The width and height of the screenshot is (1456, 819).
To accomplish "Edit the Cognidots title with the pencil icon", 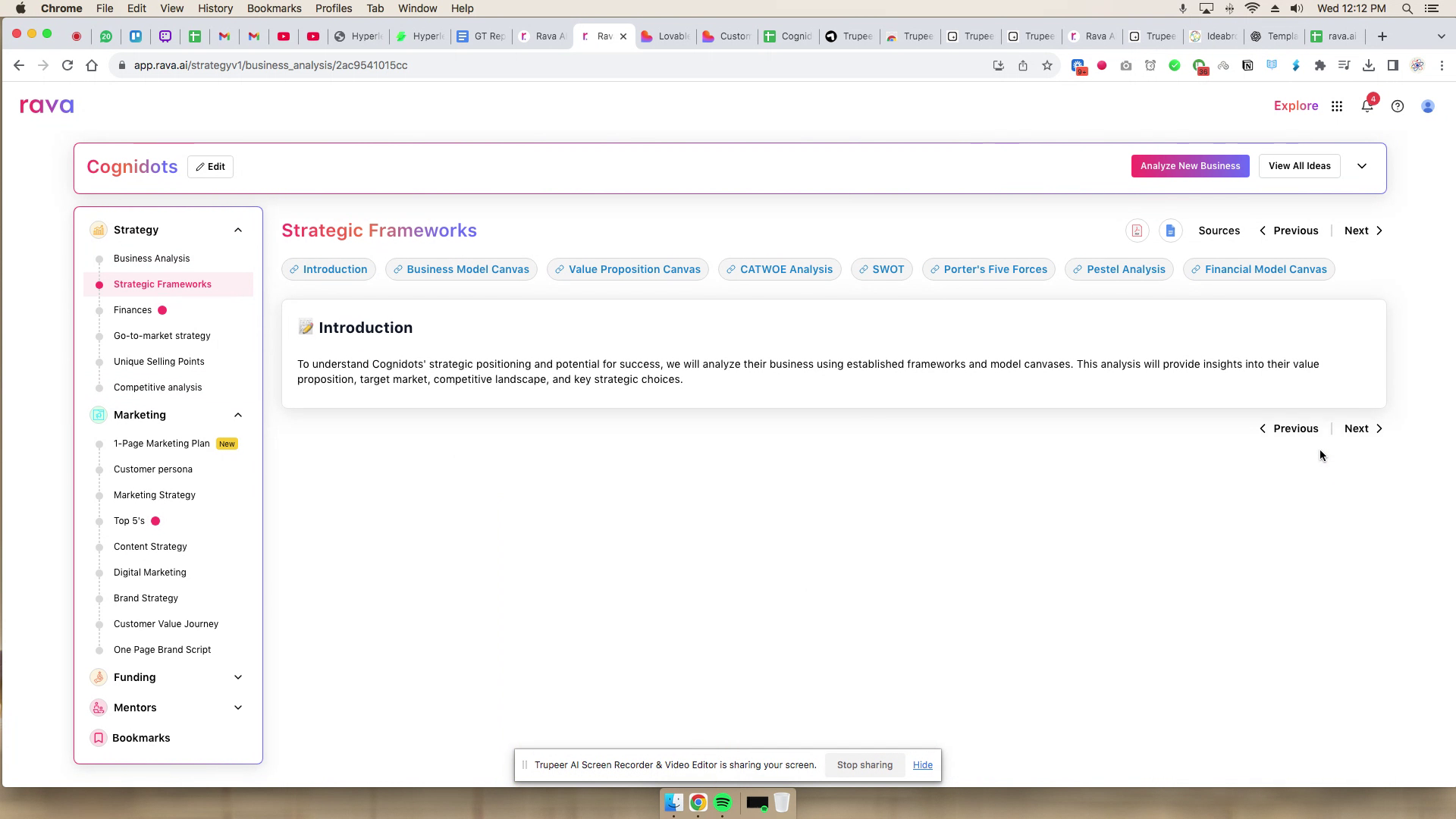I will click(210, 166).
